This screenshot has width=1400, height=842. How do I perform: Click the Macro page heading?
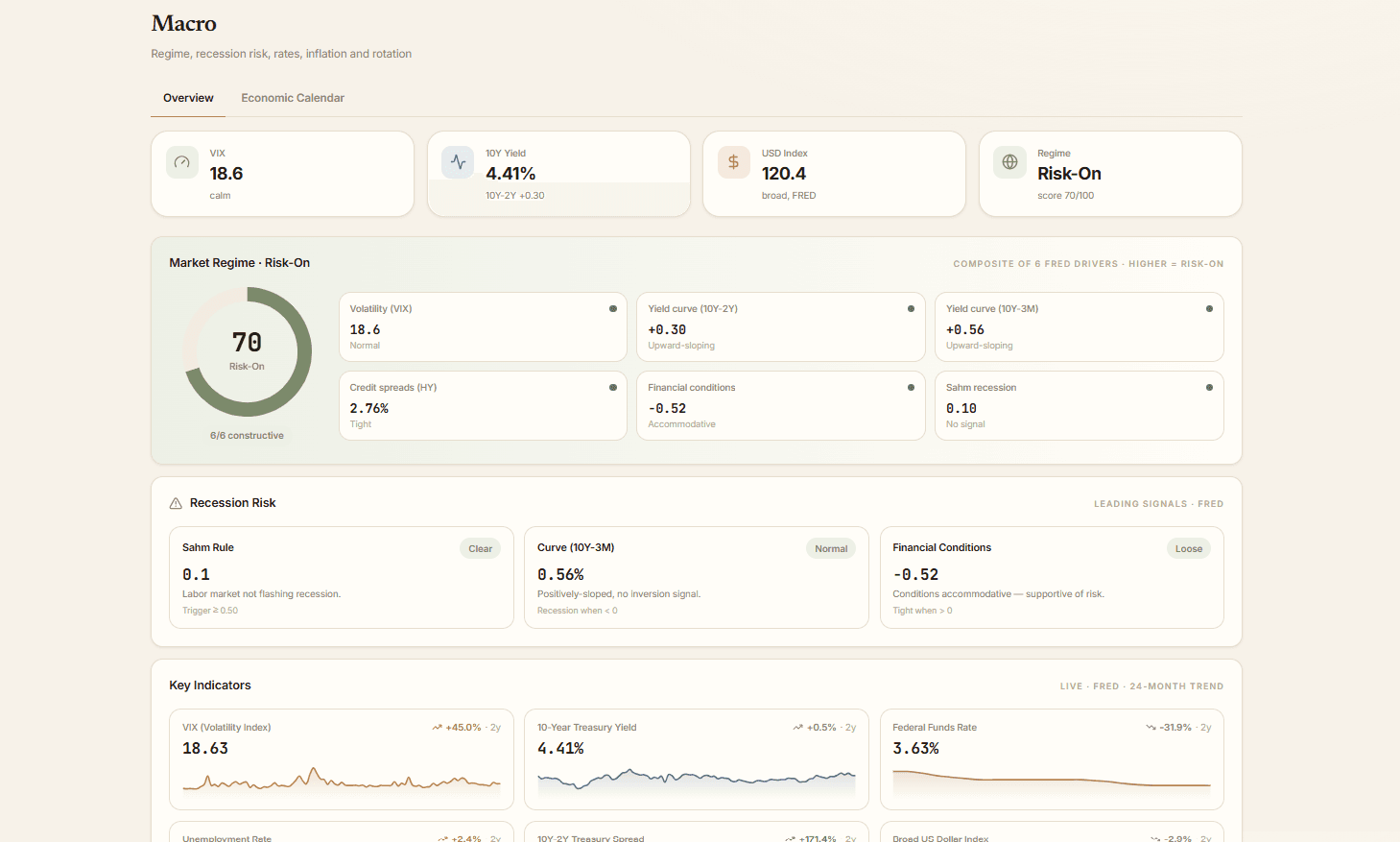tap(184, 23)
